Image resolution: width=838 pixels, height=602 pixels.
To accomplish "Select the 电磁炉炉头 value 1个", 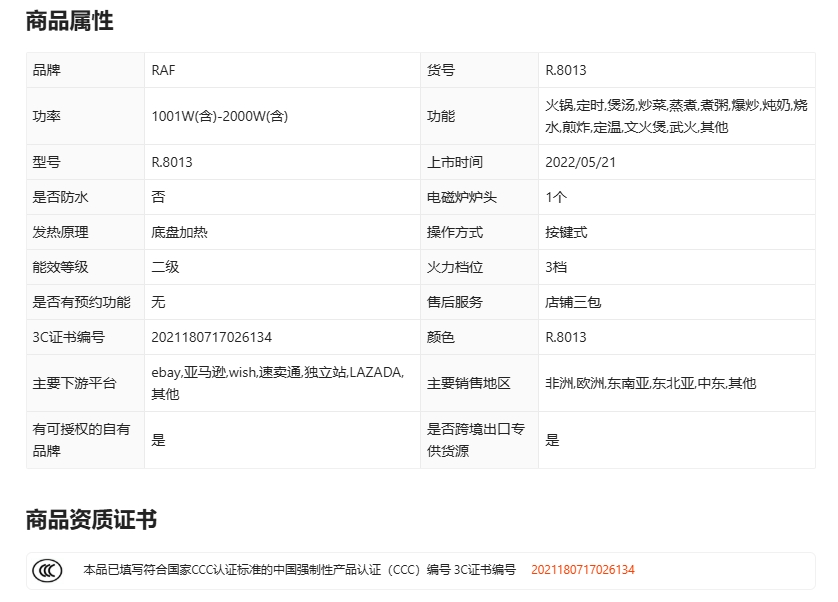I will pos(556,197).
